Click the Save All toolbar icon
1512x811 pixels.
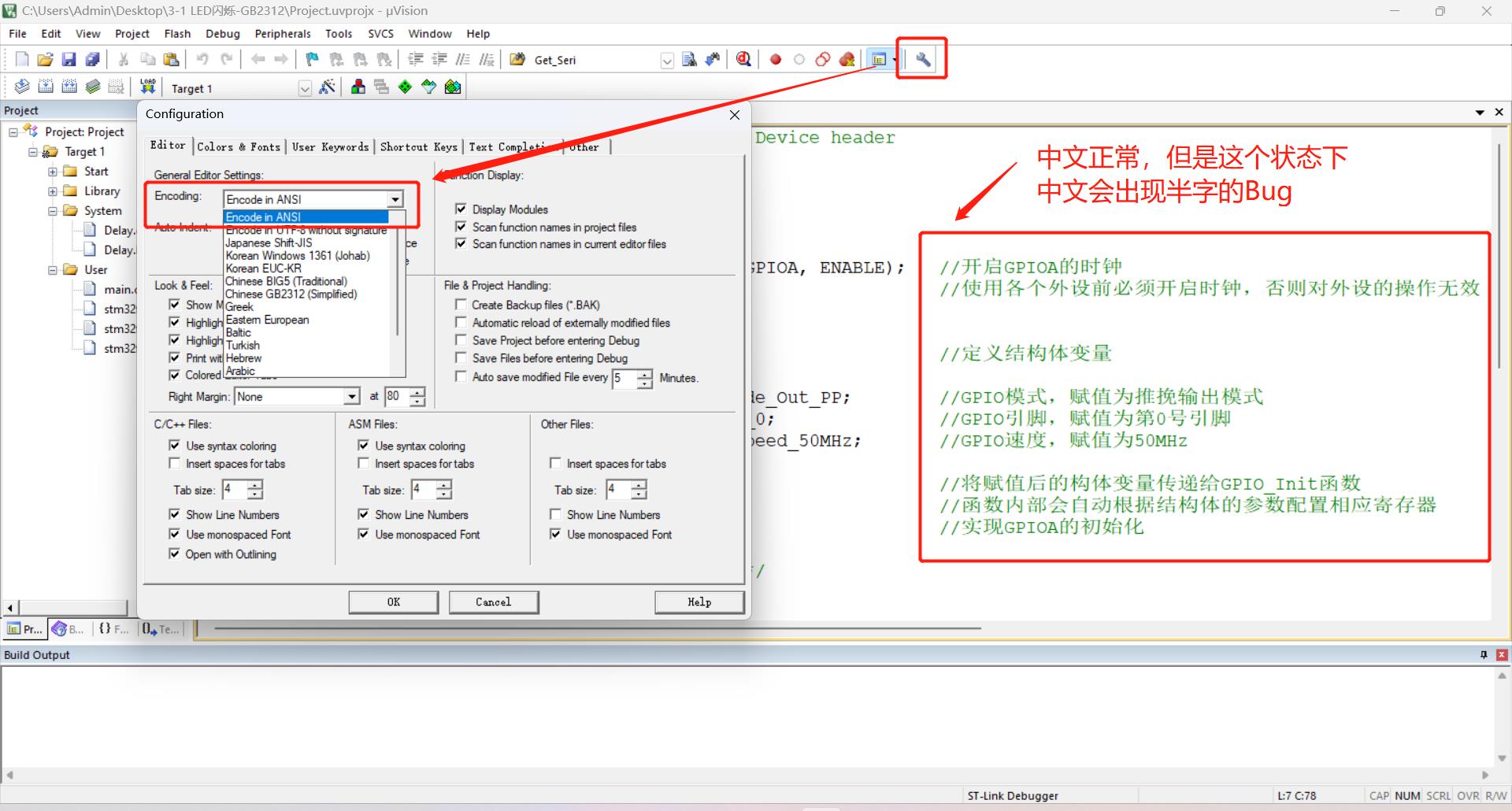pyautogui.click(x=92, y=59)
